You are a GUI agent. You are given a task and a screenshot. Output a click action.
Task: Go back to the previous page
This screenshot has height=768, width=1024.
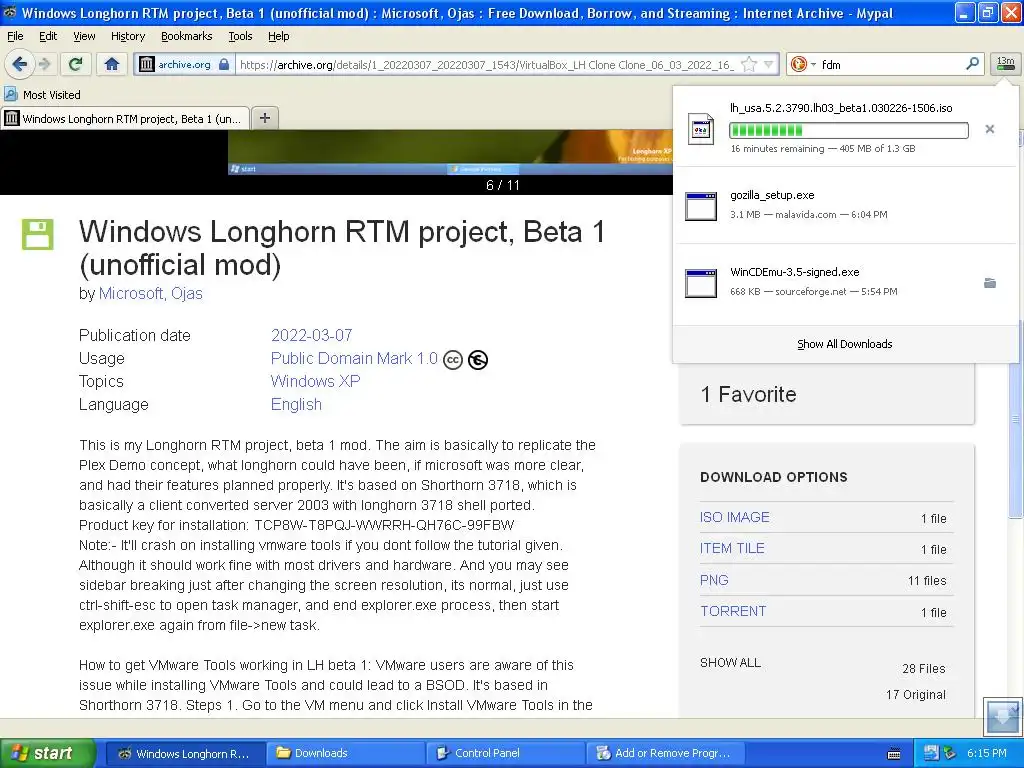coord(20,64)
